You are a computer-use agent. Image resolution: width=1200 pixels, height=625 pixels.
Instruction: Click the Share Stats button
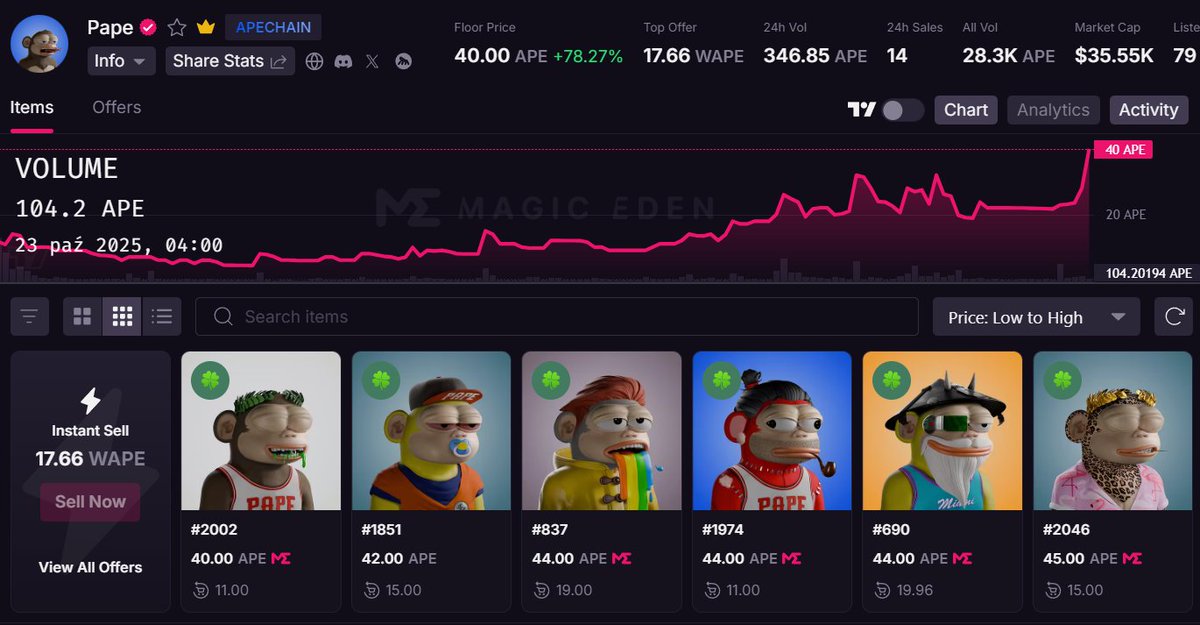230,61
